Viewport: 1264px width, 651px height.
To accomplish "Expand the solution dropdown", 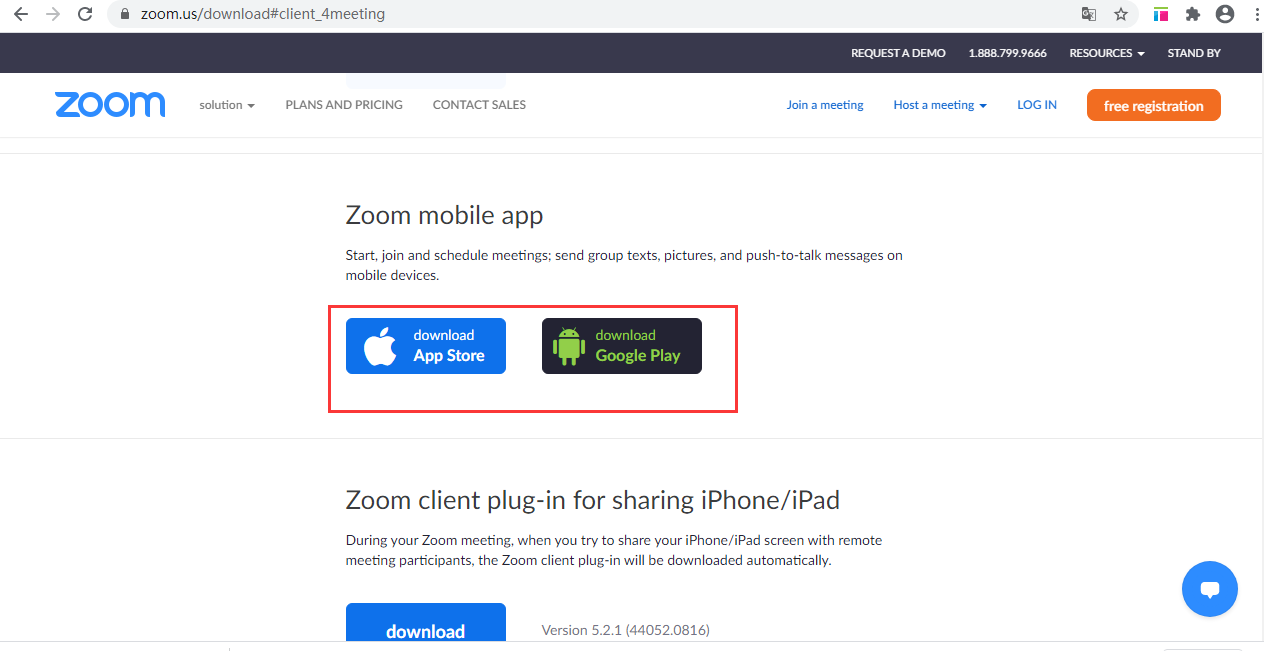I will tap(227, 105).
